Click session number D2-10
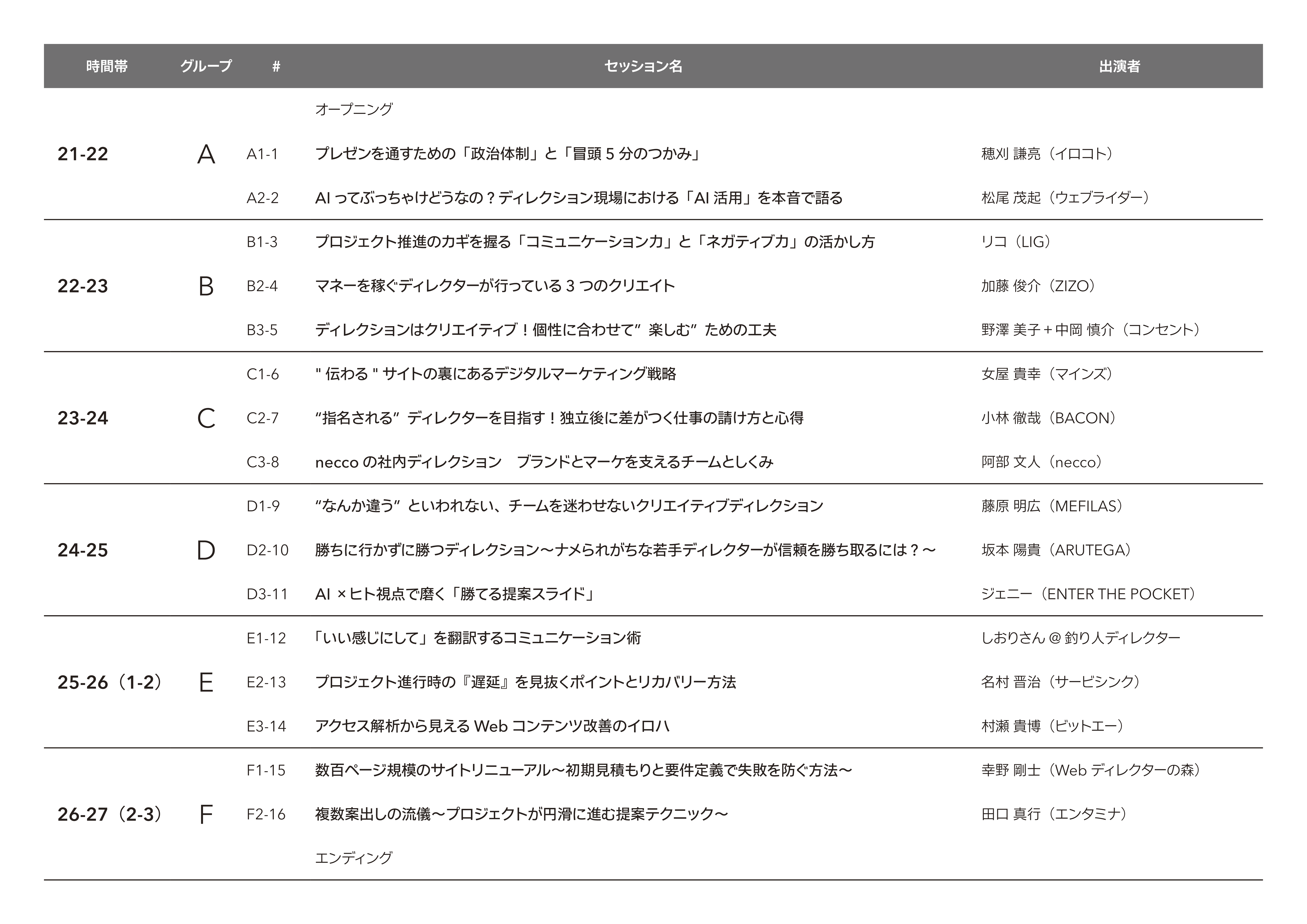 [x=268, y=550]
